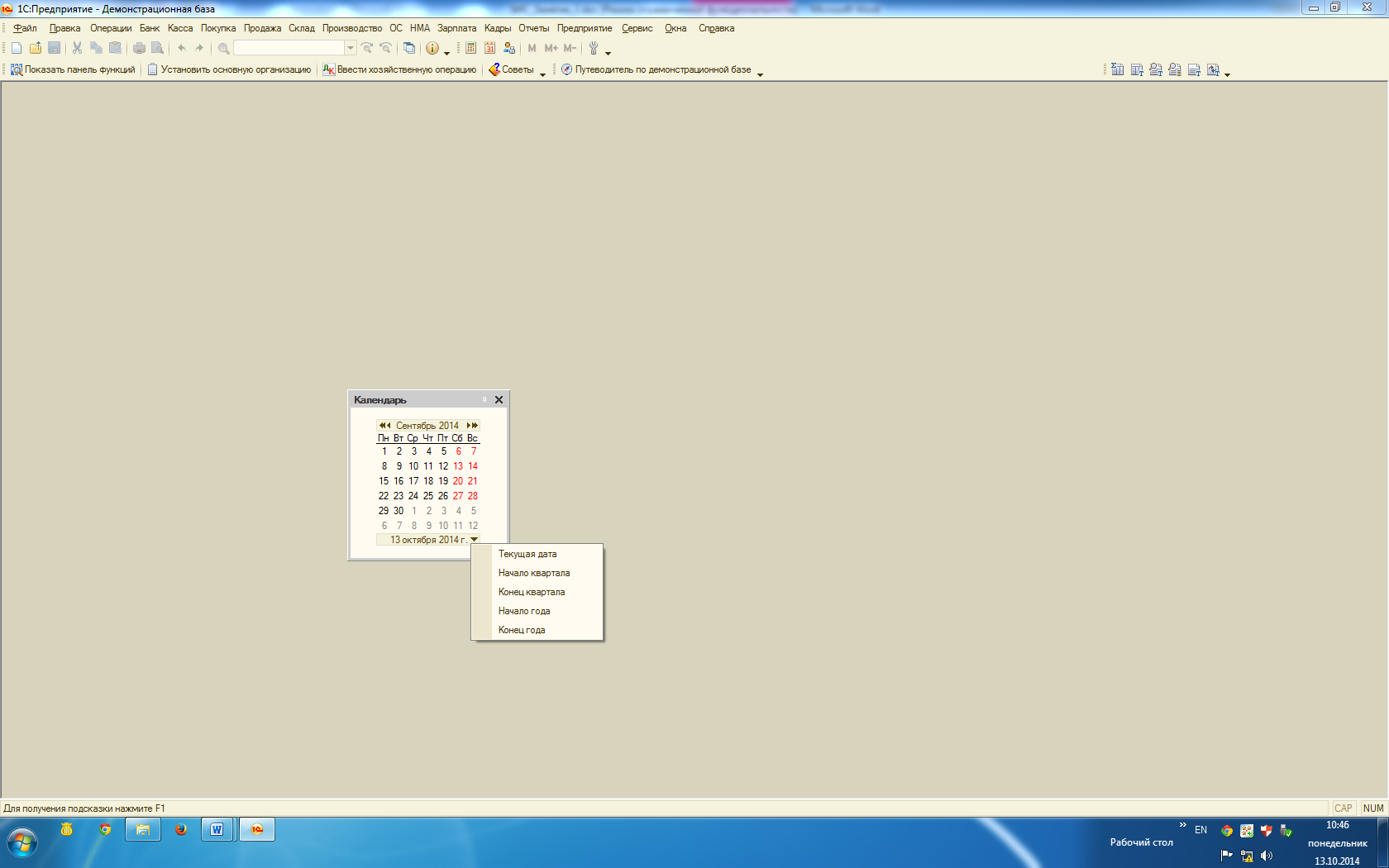Expand the right toolbar options arrow
This screenshot has width=1389, height=868.
pyautogui.click(x=1227, y=74)
